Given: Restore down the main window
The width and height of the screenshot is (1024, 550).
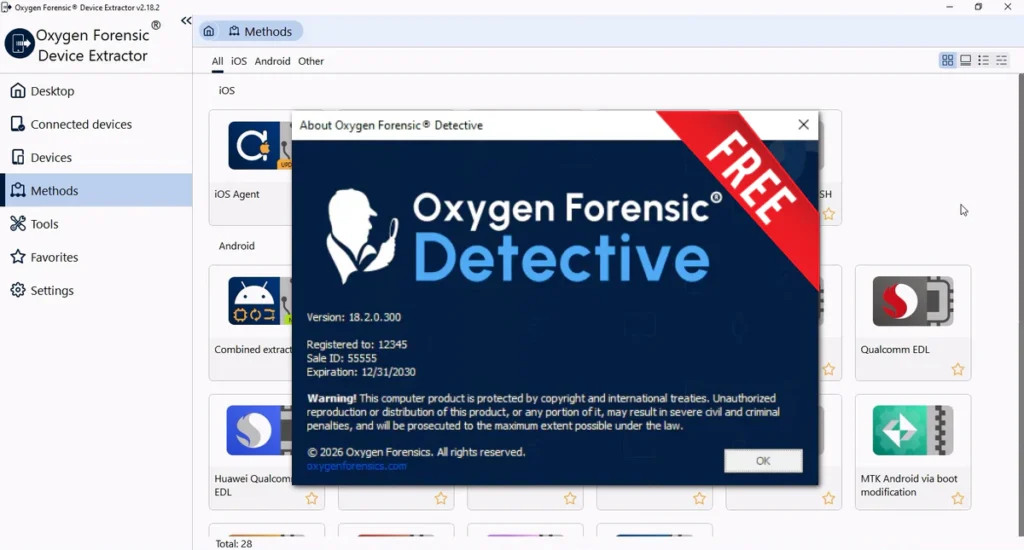Looking at the screenshot, I should [978, 7].
